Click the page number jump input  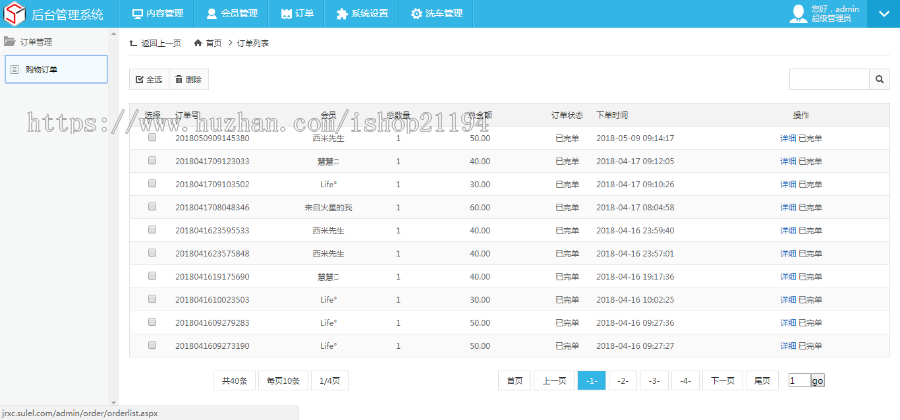tap(800, 380)
